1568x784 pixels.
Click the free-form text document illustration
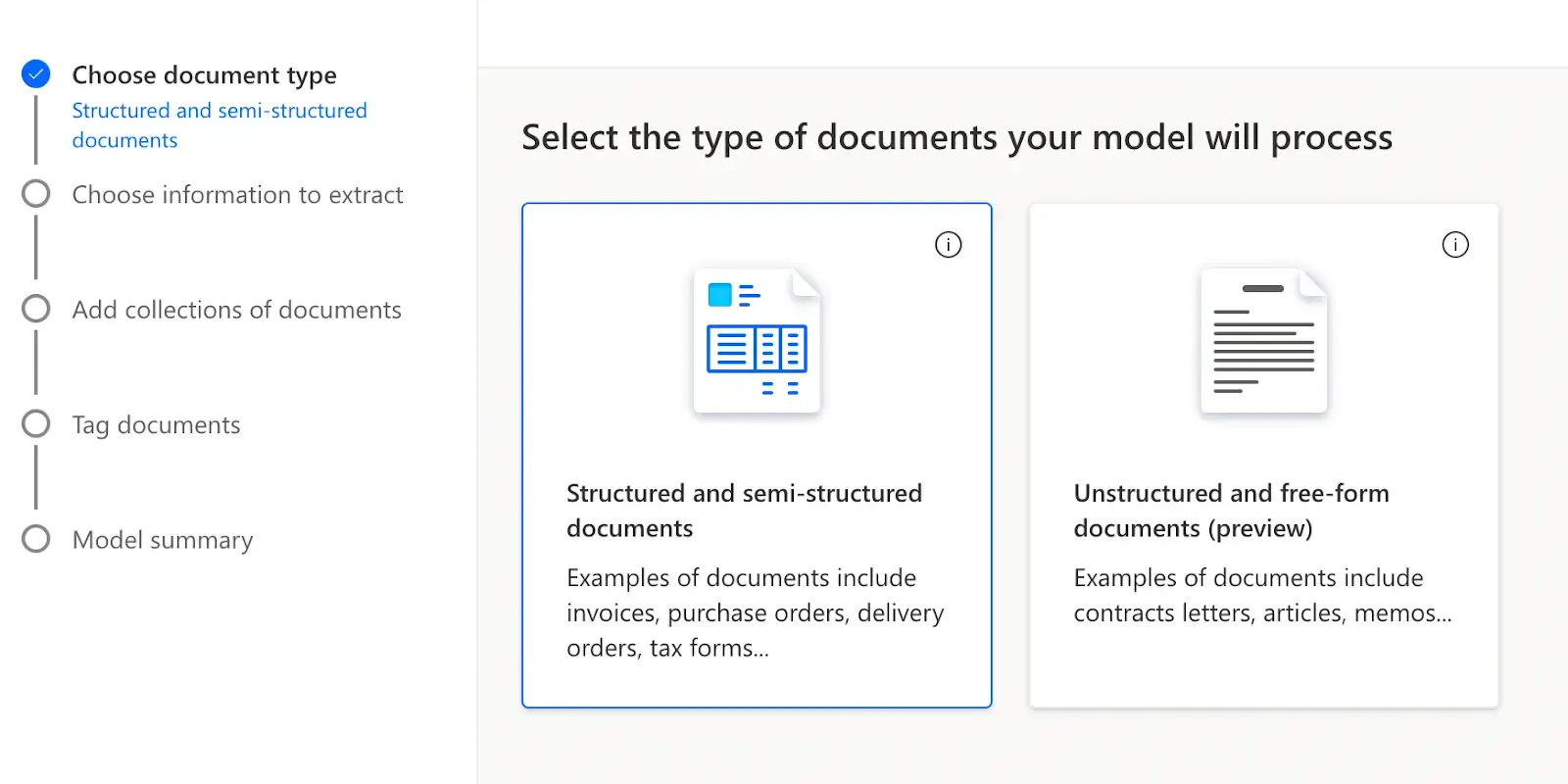pos(1263,341)
